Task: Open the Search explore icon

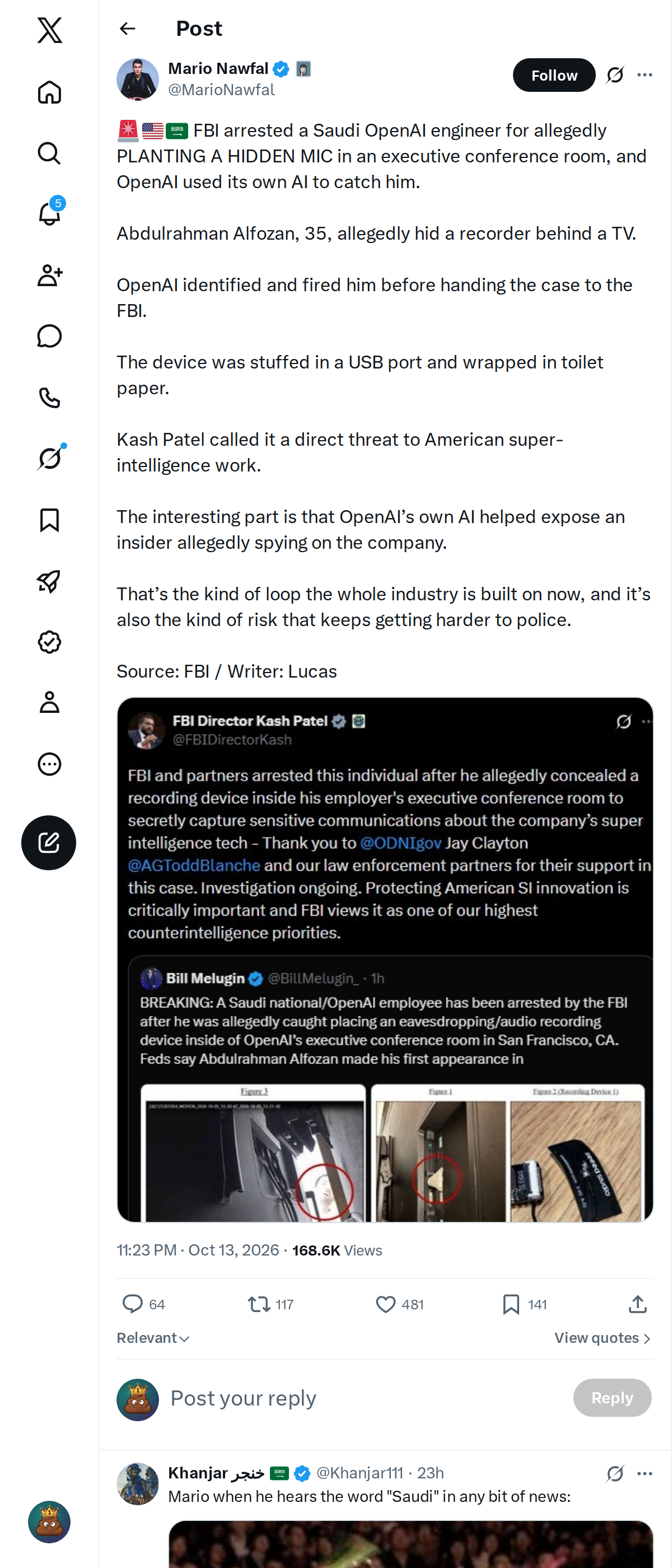Action: 49,153
